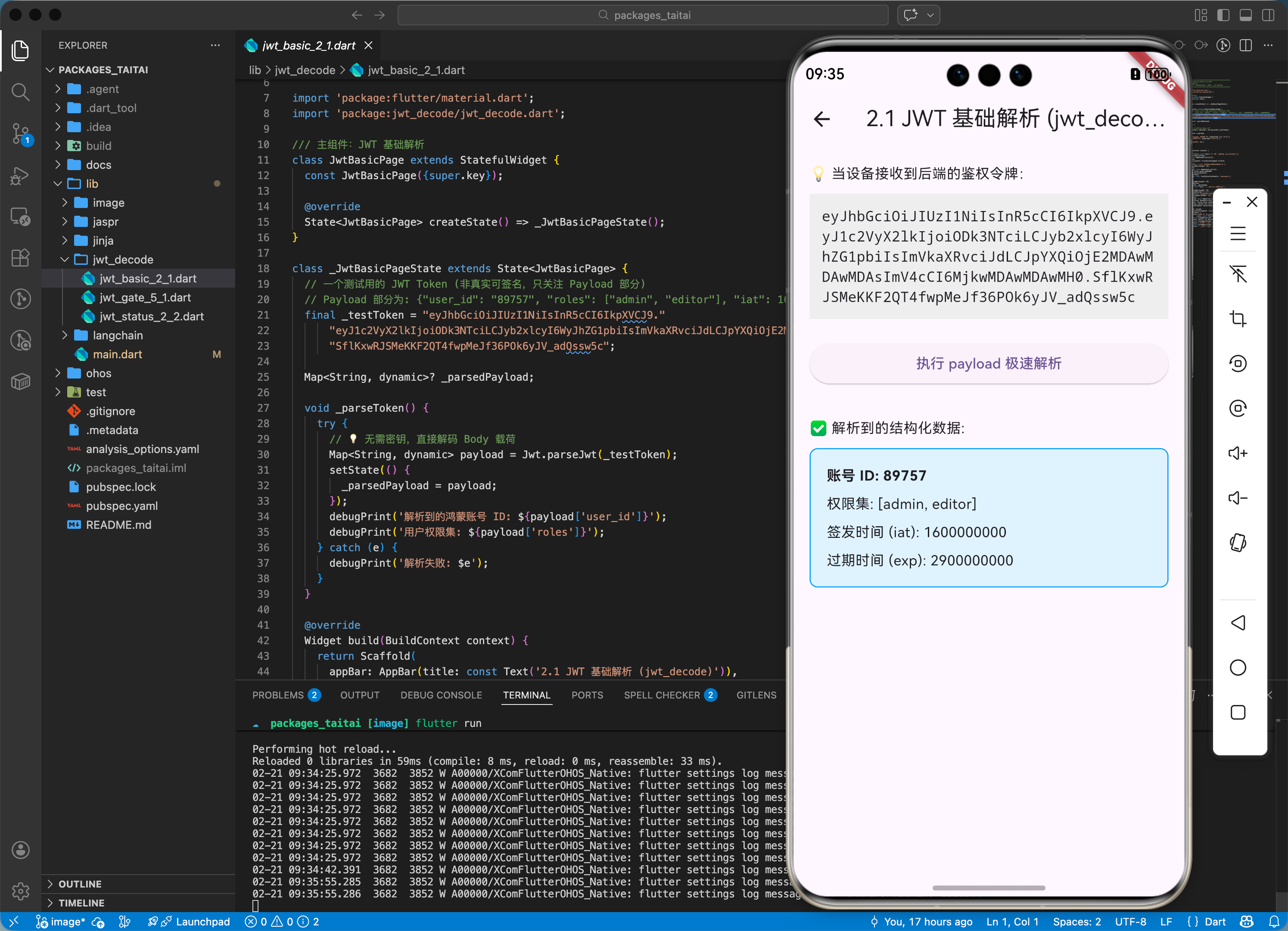
Task: Open the Search view in activity bar
Action: [x=20, y=91]
